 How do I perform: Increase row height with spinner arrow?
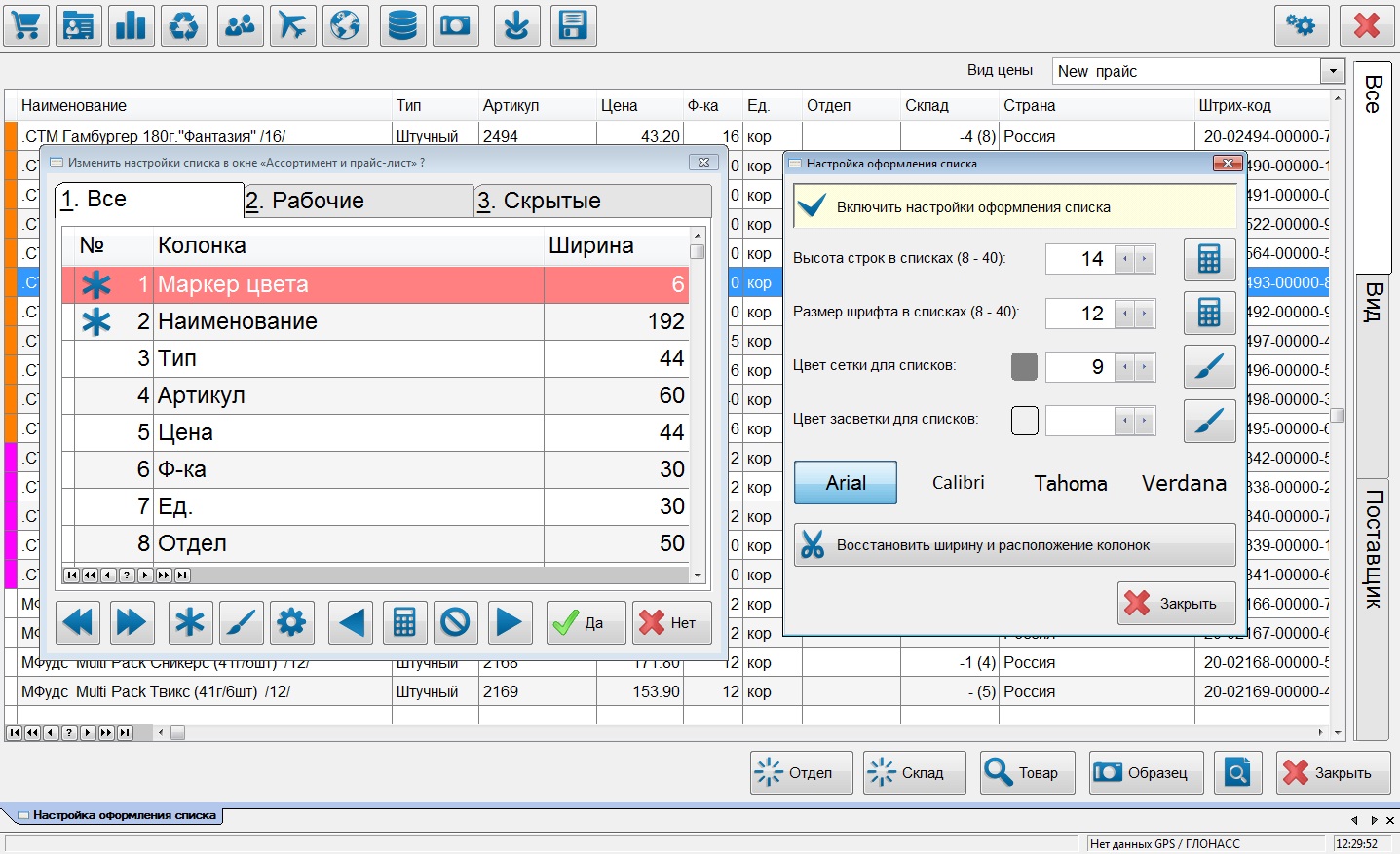click(x=1145, y=259)
